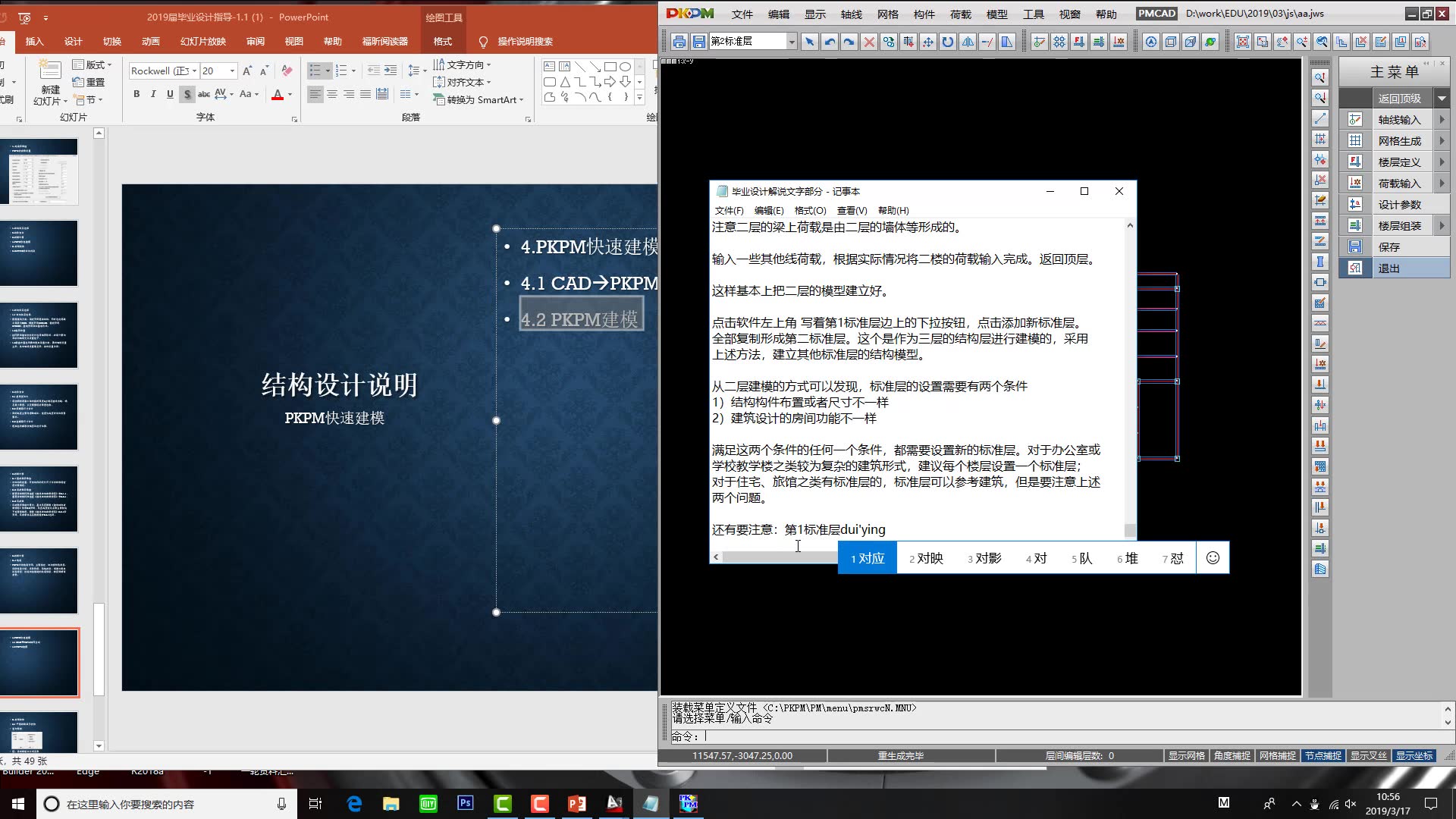Viewport: 1456px width, 819px height.
Task: Open the 荷载 menu in PKPM
Action: click(x=960, y=14)
